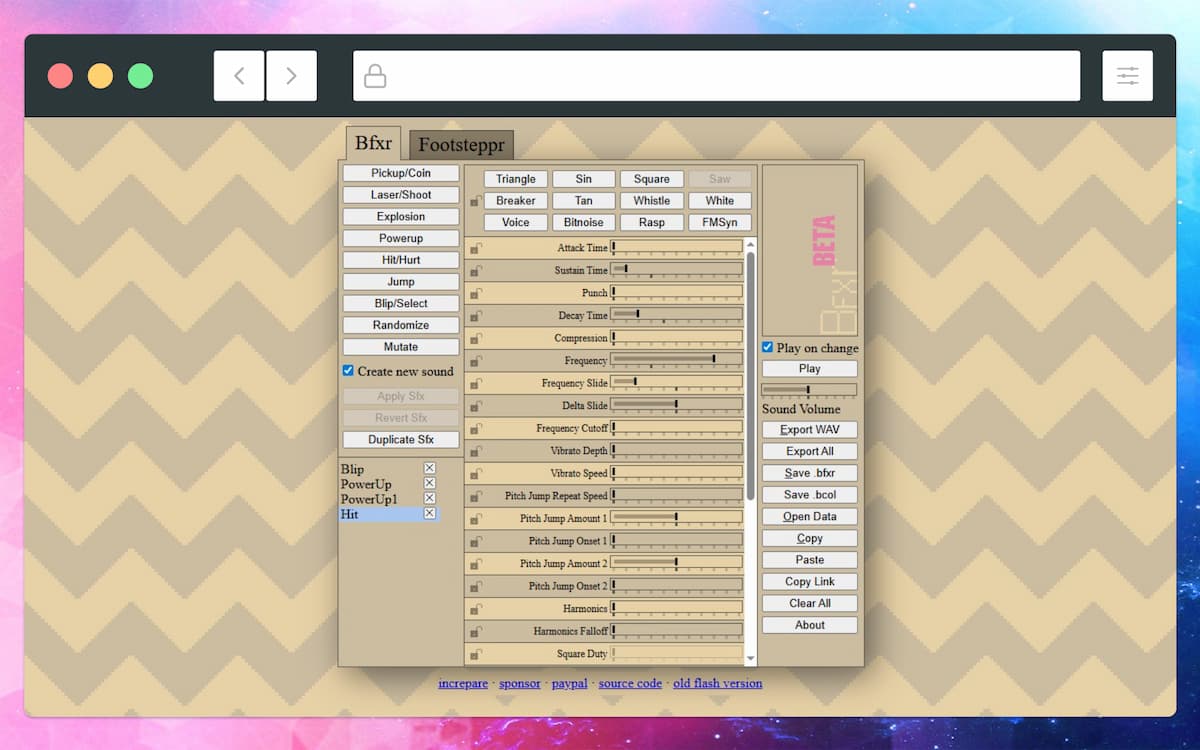The width and height of the screenshot is (1200, 750).
Task: Toggle the lock icon beside Pitch Jump Onset 2
Action: [476, 586]
